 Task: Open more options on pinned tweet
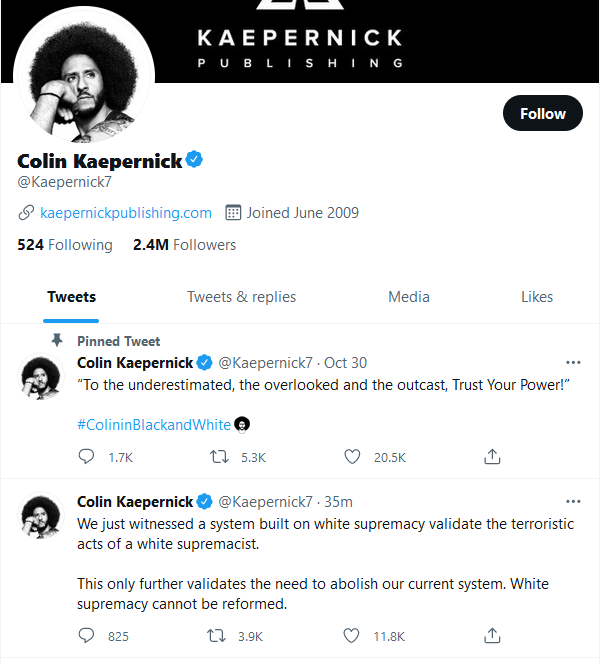[573, 362]
